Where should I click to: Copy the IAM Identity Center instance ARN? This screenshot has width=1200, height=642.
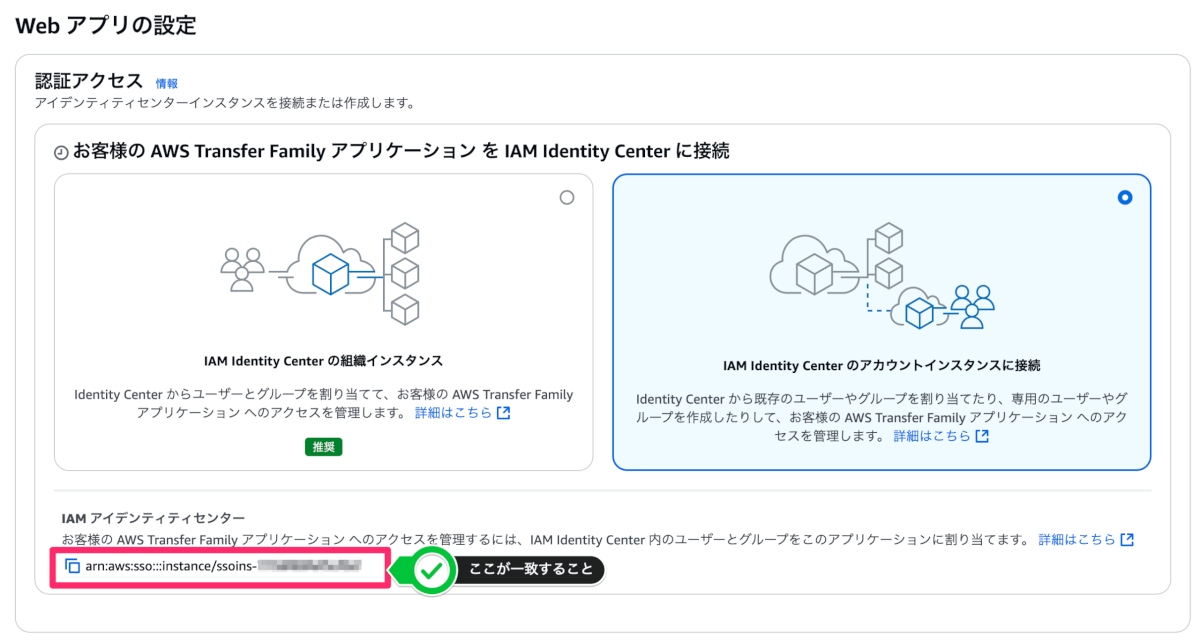tap(72, 566)
